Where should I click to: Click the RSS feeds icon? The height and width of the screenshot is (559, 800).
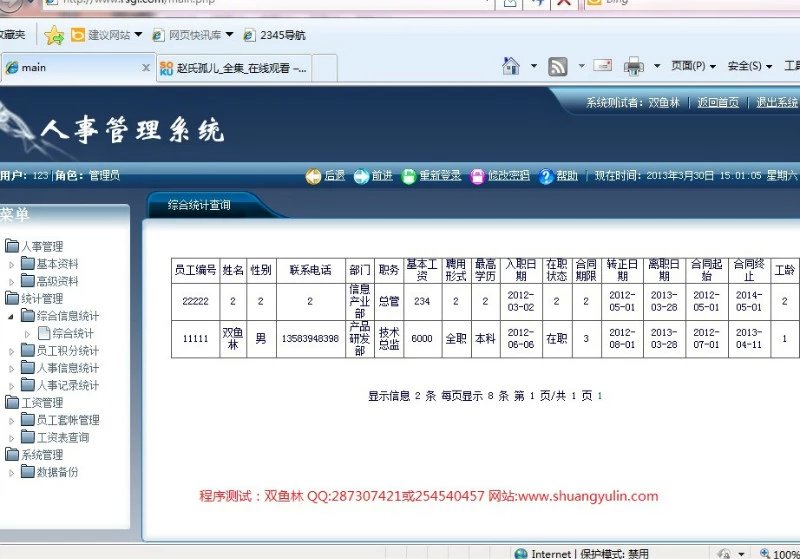[x=557, y=67]
